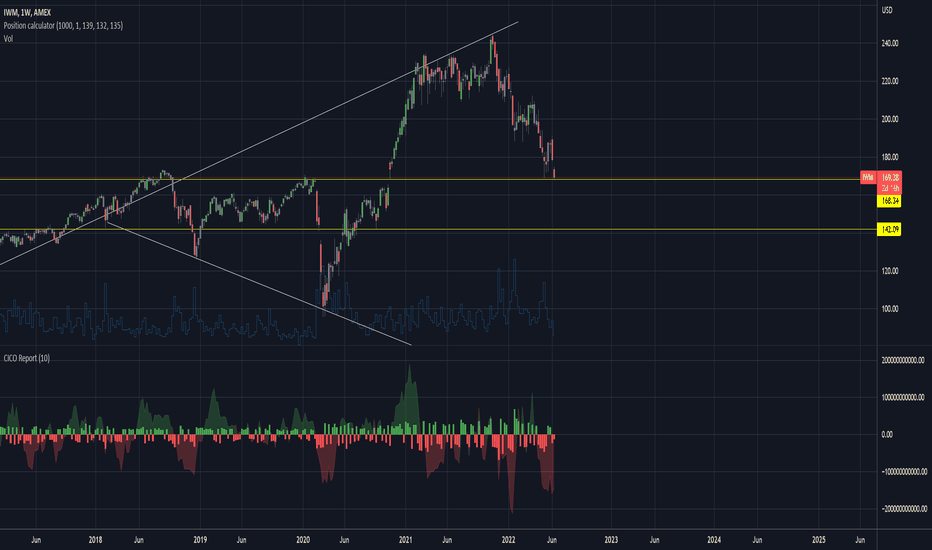932x550 pixels.
Task: Click the 2019 label on time axis
Action: coord(200,540)
